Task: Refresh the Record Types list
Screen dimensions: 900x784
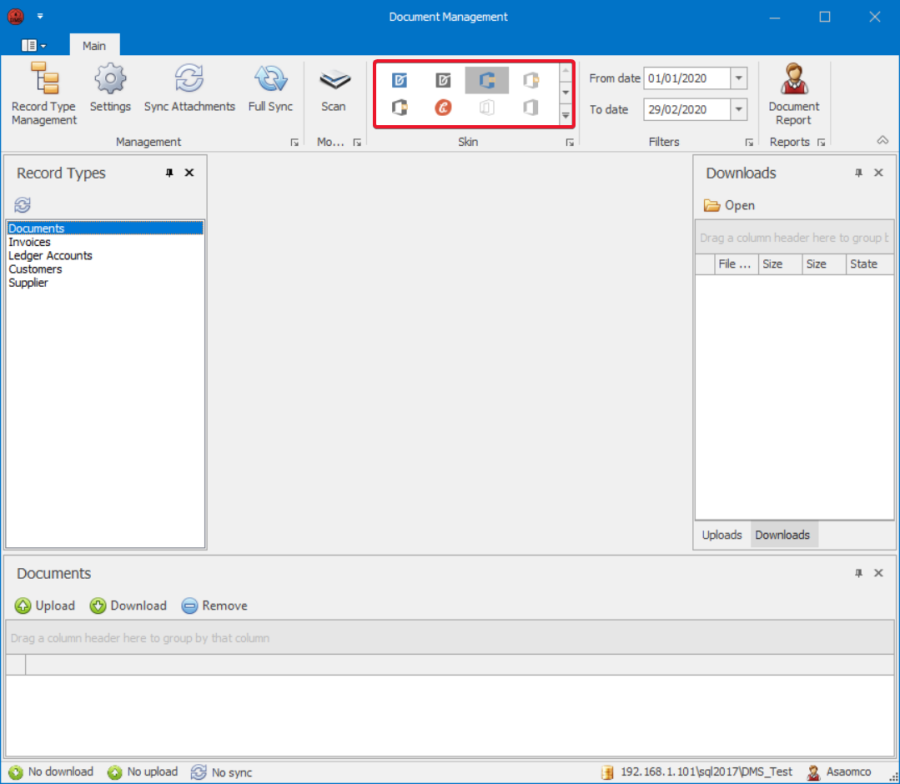Action: 22,205
